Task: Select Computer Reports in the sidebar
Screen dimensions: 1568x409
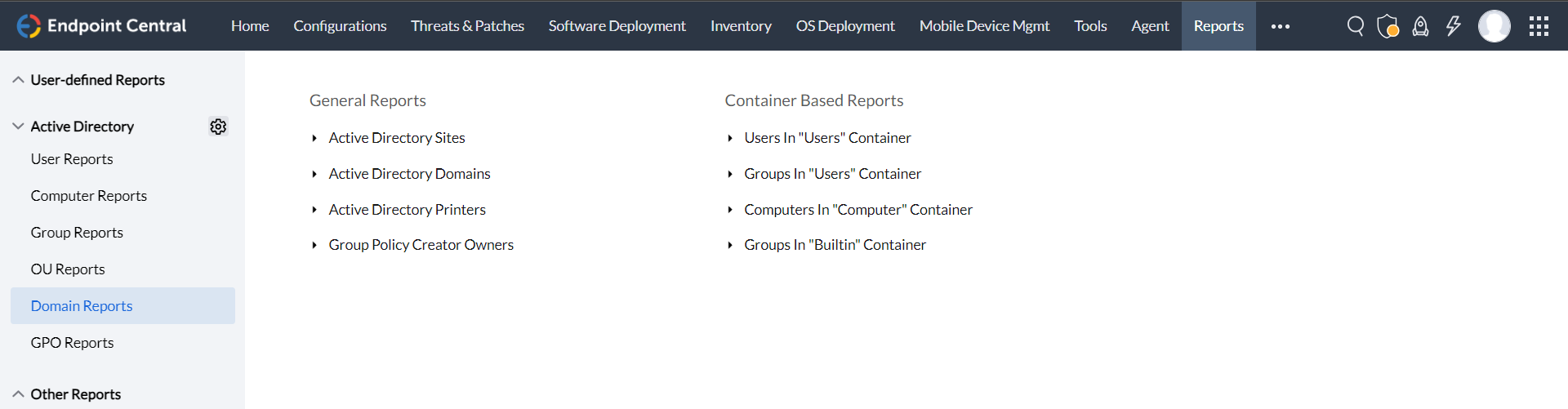Action: click(x=88, y=196)
